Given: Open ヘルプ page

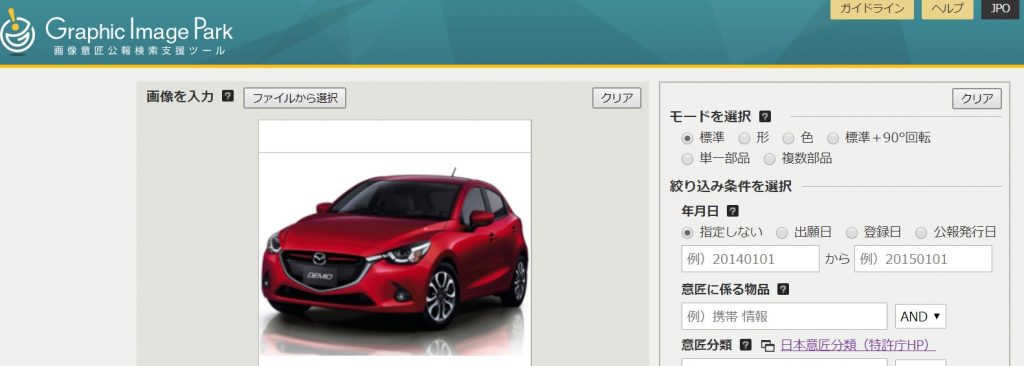Looking at the screenshot, I should (948, 8).
